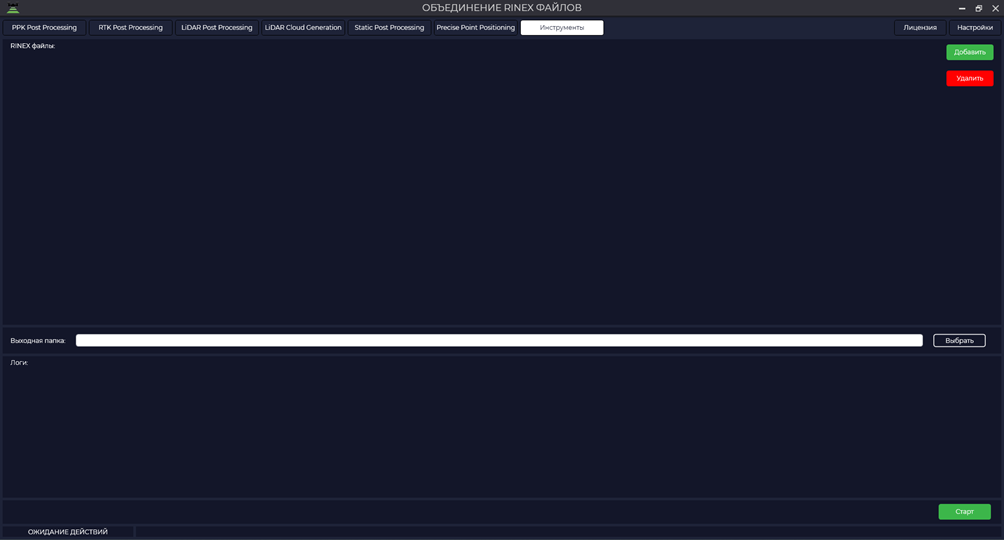
Task: Switch to Precise Point Positioning tab
Action: pyautogui.click(x=476, y=28)
